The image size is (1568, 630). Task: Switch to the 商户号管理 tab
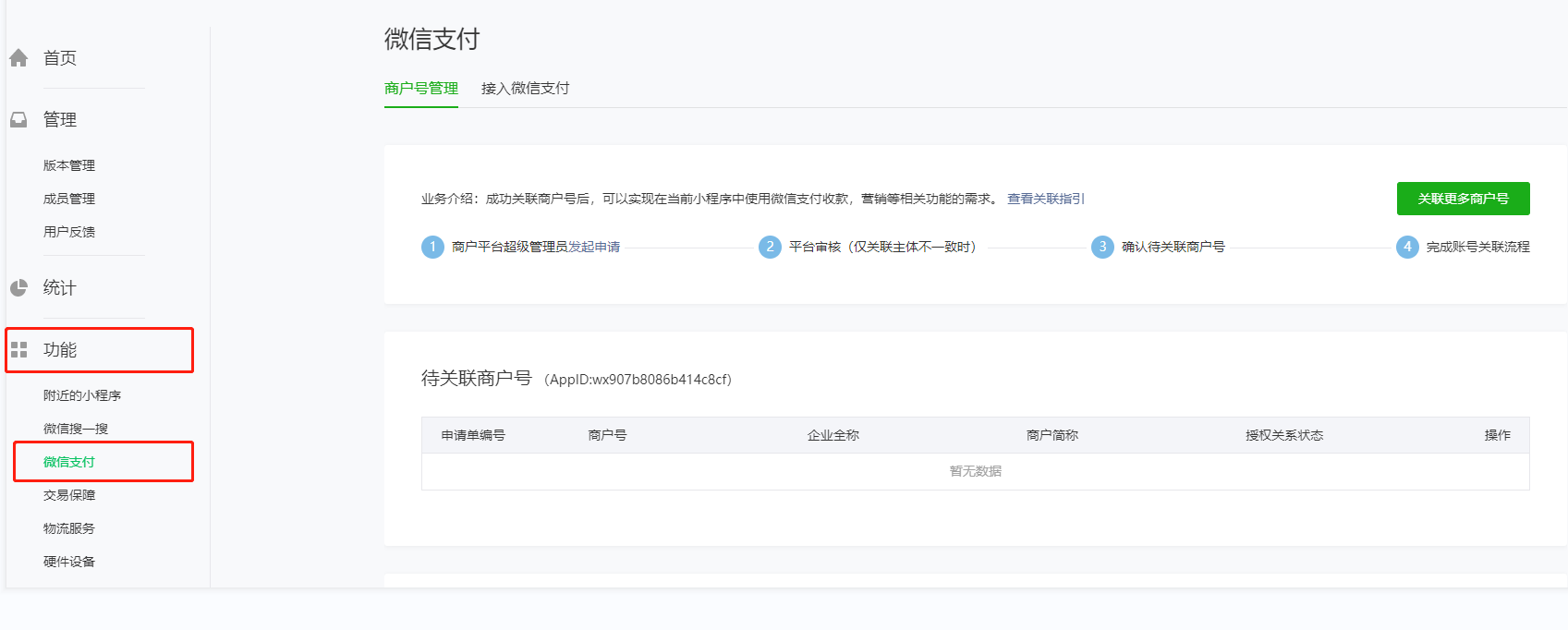pyautogui.click(x=421, y=89)
